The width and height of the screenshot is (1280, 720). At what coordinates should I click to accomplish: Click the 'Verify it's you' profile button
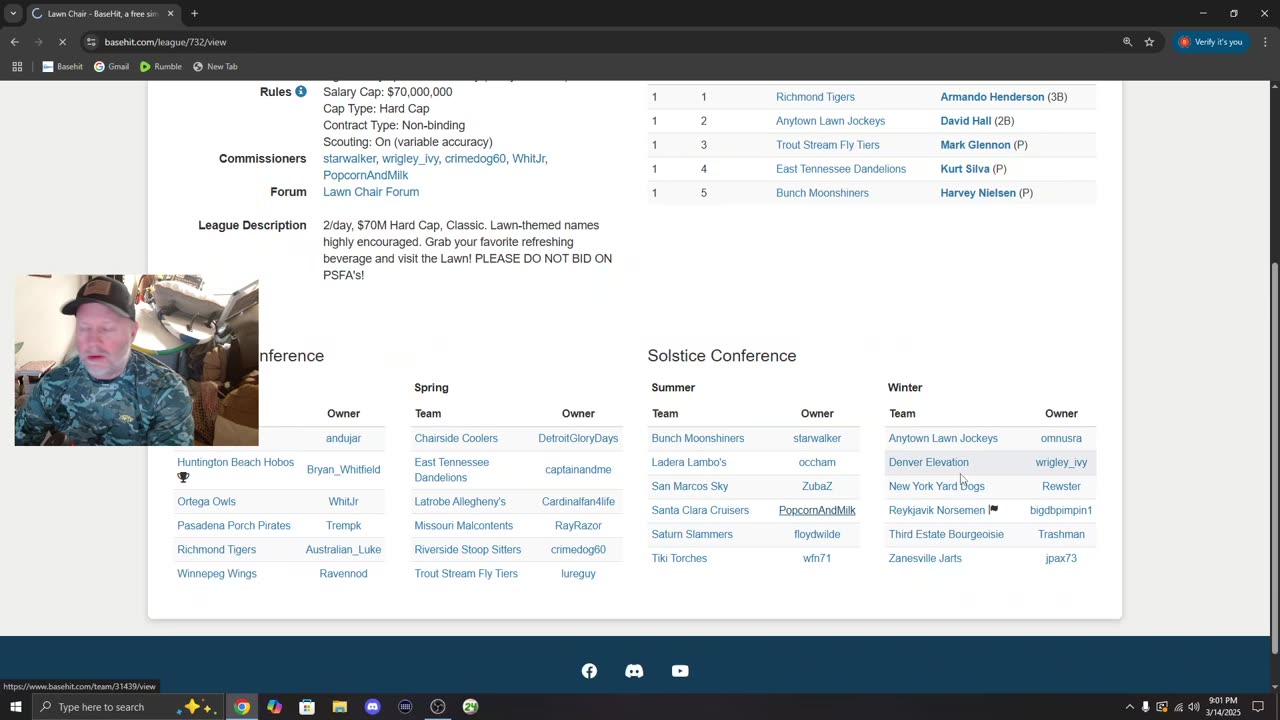click(1212, 42)
